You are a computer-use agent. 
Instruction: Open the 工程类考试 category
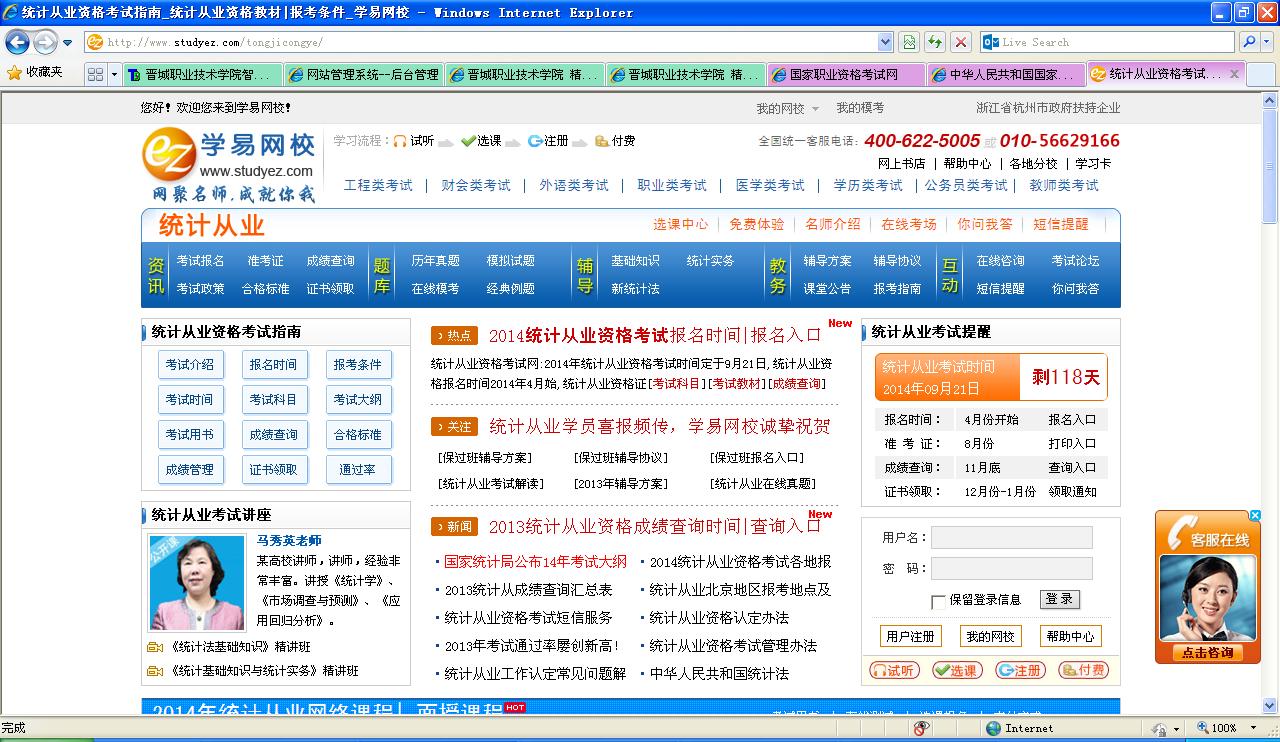point(378,185)
